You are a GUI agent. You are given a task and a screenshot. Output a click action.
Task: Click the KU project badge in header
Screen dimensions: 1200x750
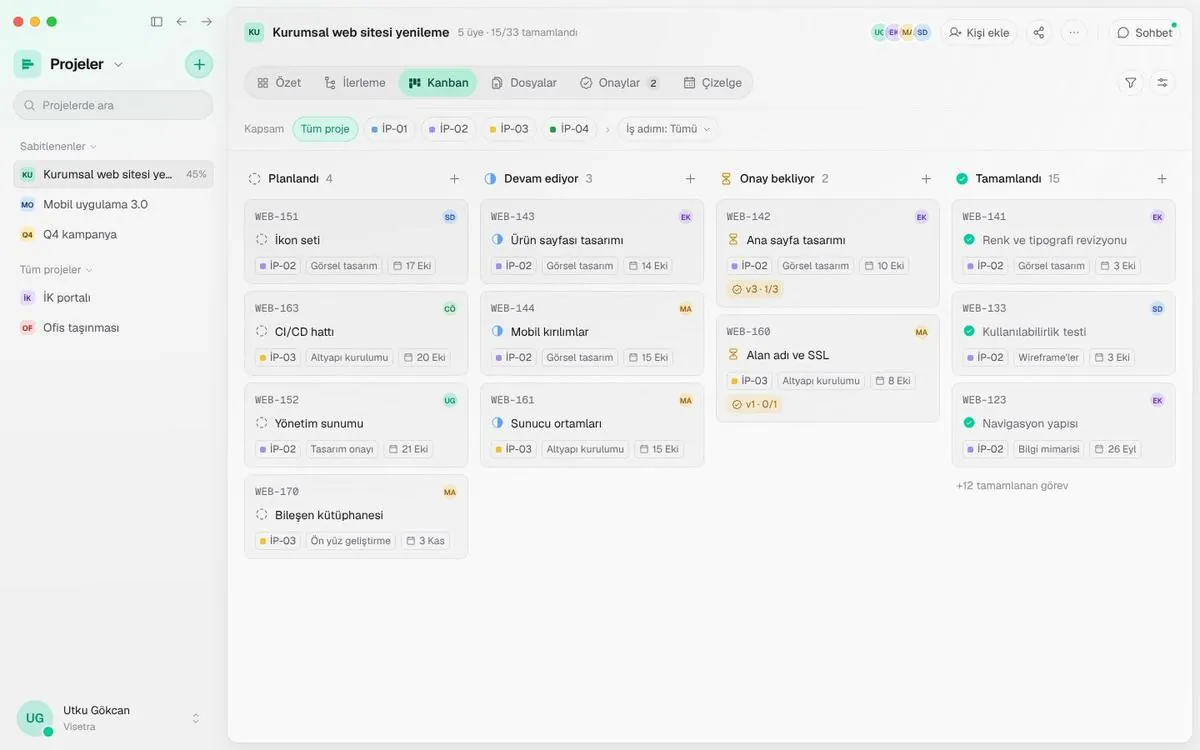[254, 32]
